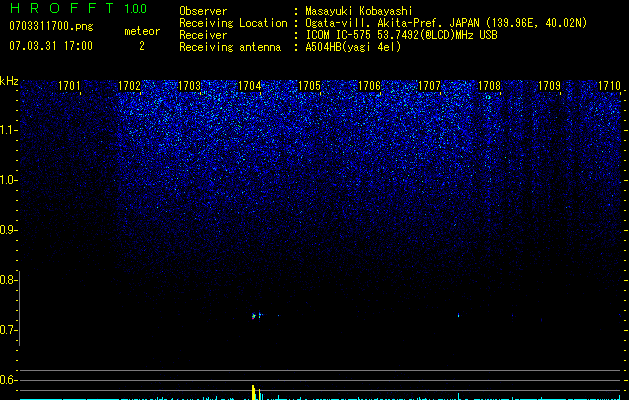Click the bright meteor echo near 1704
The height and width of the screenshot is (400, 629).
254,316
